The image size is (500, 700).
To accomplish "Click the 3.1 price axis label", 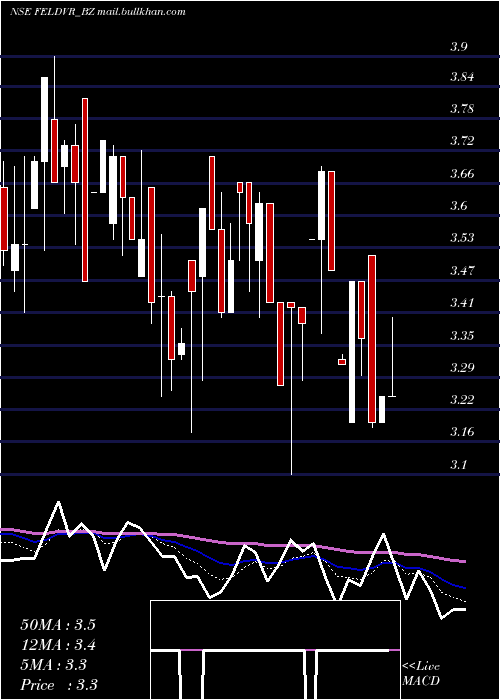I will [x=458, y=465].
